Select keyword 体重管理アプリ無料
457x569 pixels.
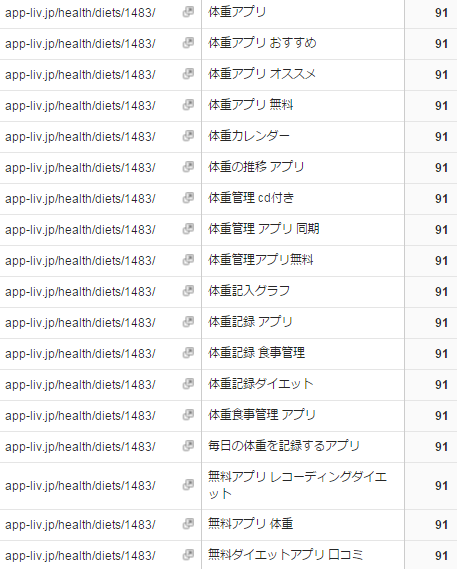[260, 260]
